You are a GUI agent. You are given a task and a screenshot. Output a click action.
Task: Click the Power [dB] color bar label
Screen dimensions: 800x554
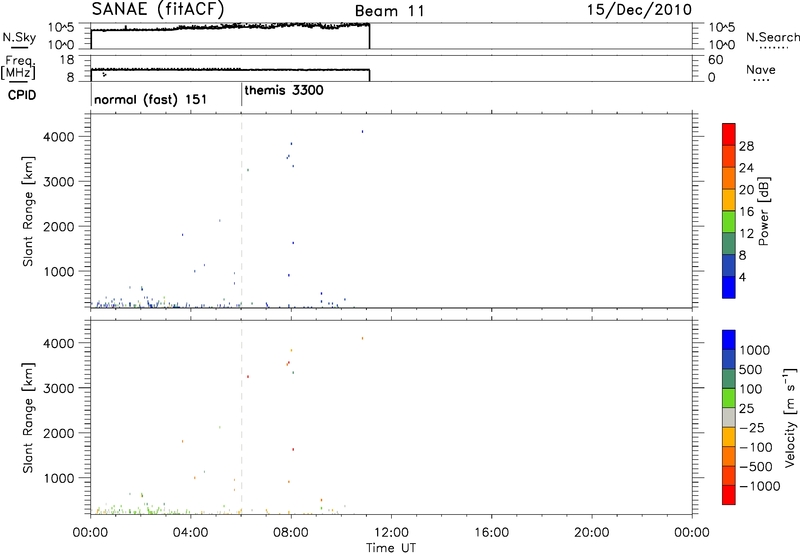coord(764,211)
